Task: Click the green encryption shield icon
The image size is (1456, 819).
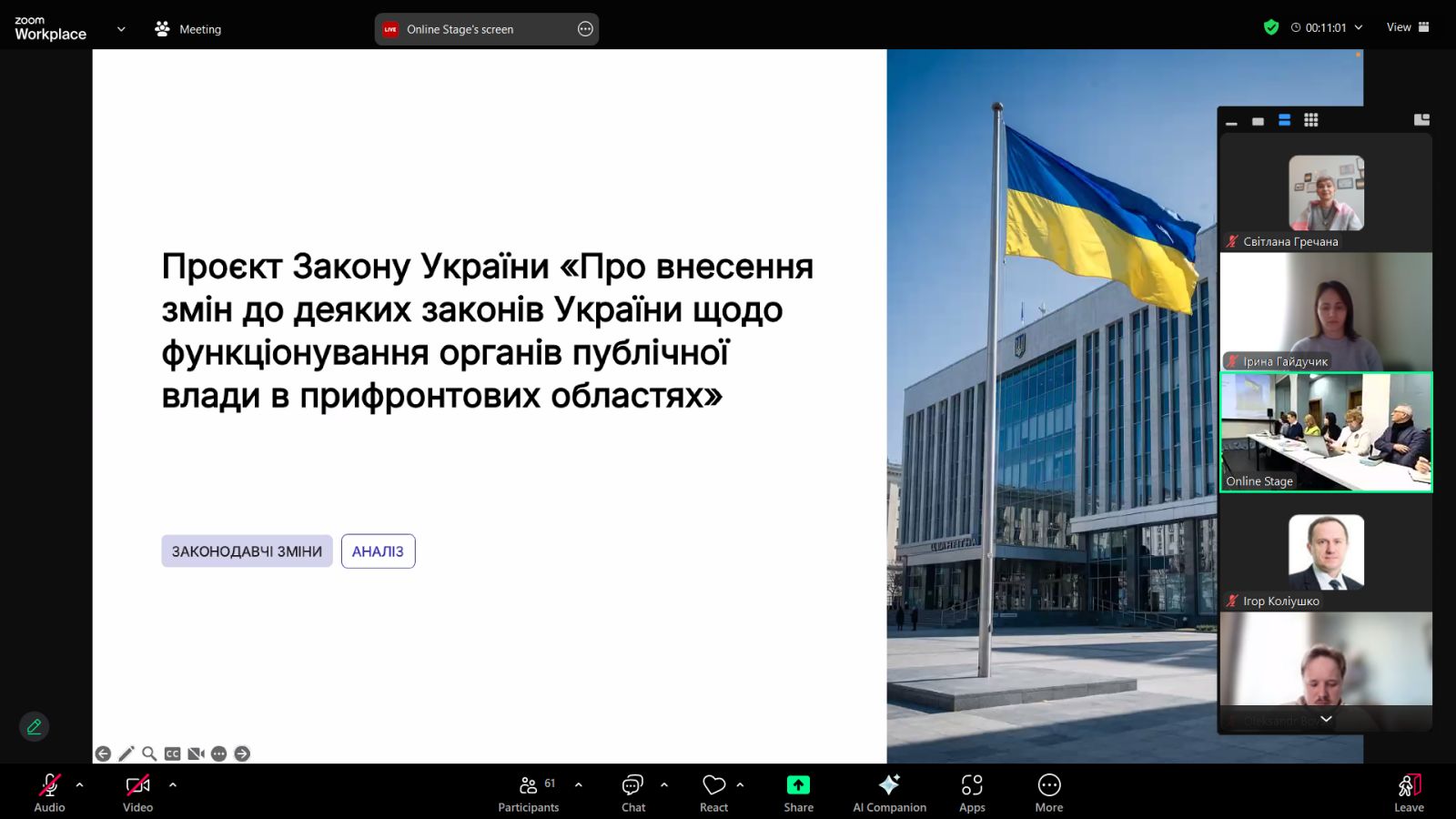Action: [x=1271, y=27]
